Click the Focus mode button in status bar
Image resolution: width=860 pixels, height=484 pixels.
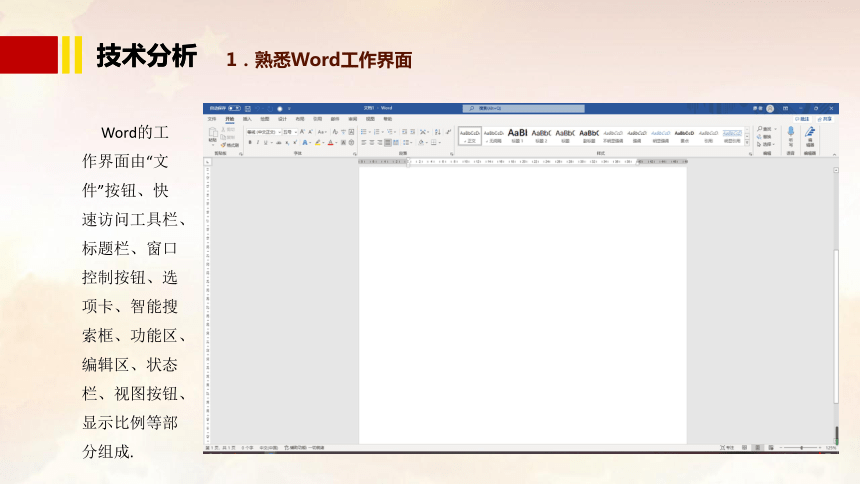point(727,448)
